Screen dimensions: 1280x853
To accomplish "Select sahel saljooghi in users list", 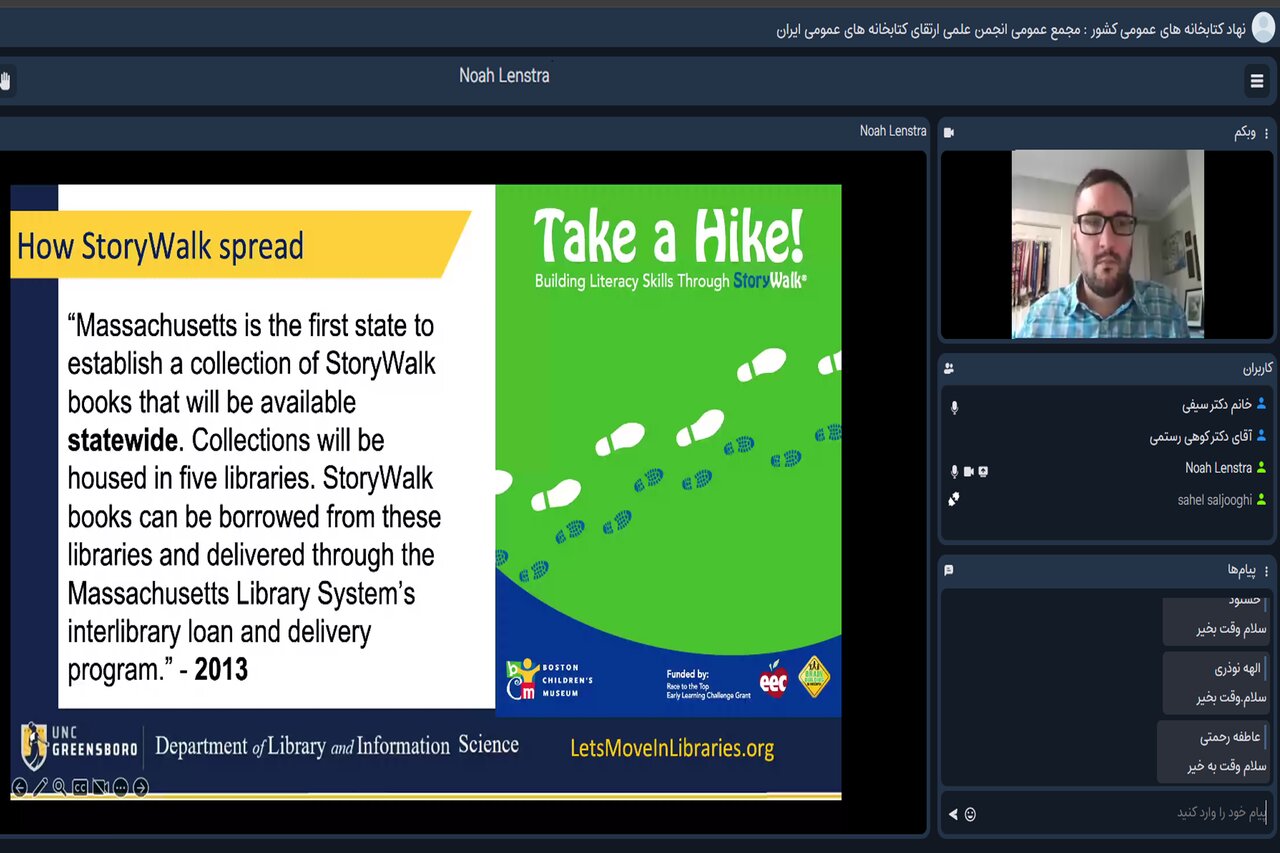I will [1214, 500].
